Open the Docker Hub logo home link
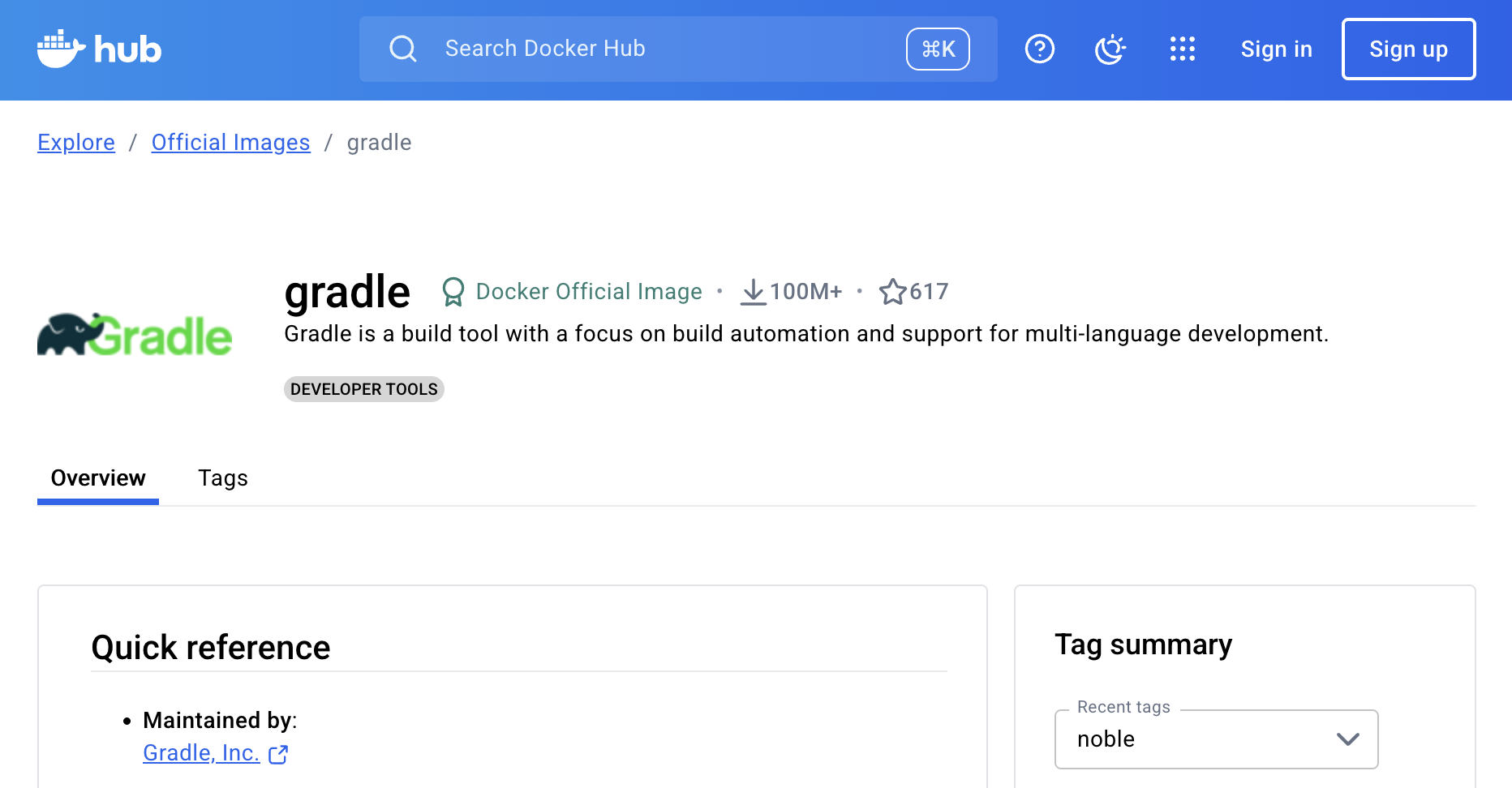Image resolution: width=1512 pixels, height=788 pixels. tap(99, 49)
